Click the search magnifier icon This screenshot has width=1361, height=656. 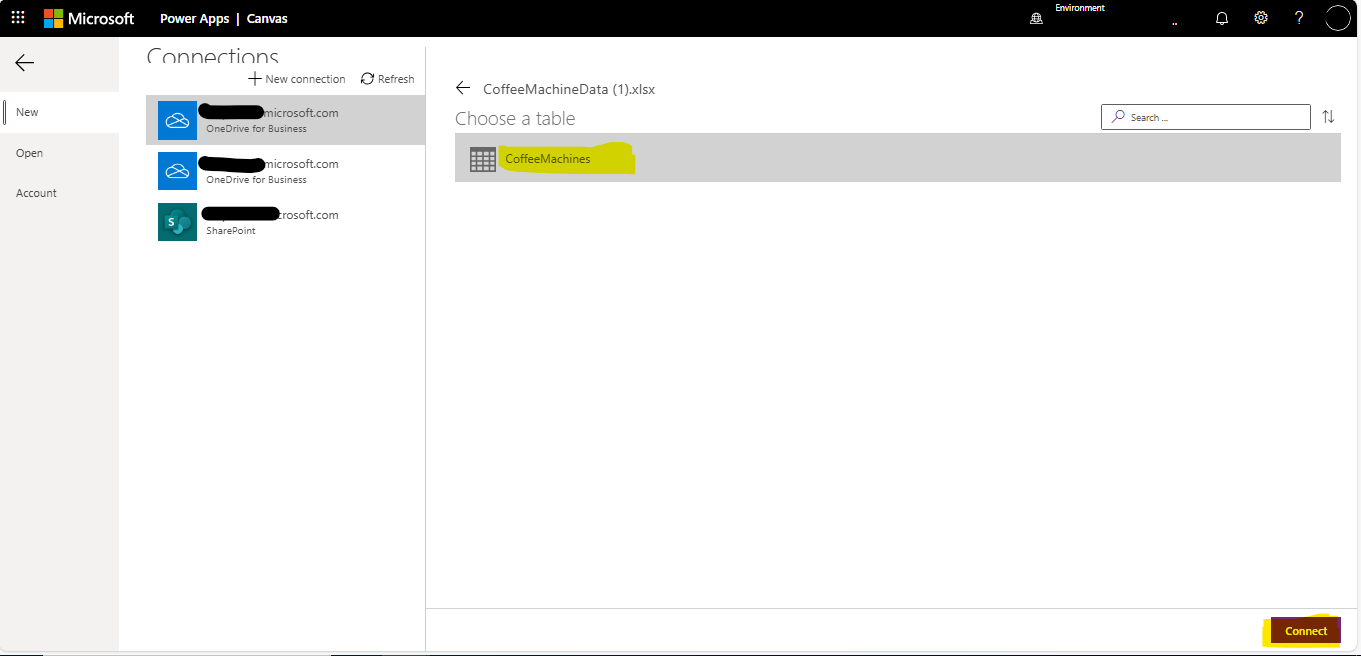(x=1118, y=117)
